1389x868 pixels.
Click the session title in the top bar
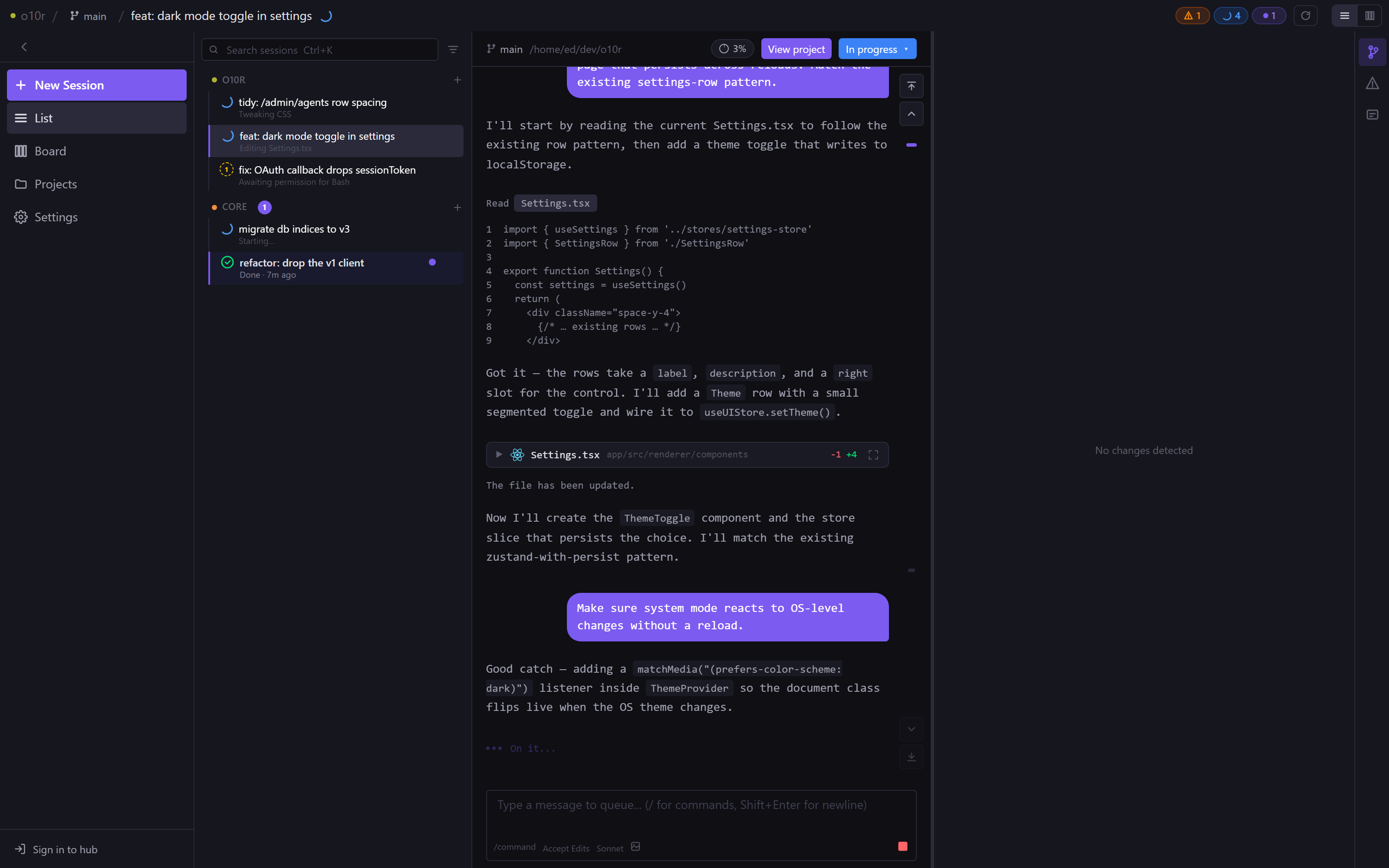(221, 16)
